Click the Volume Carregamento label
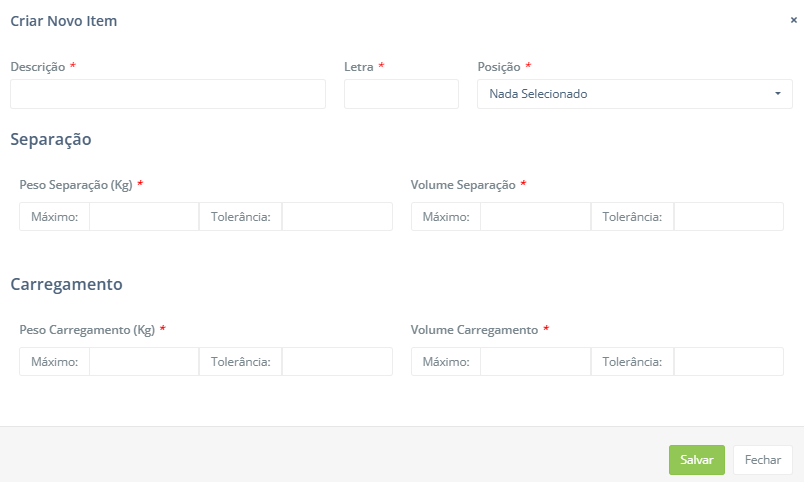This screenshot has width=804, height=482. point(474,330)
